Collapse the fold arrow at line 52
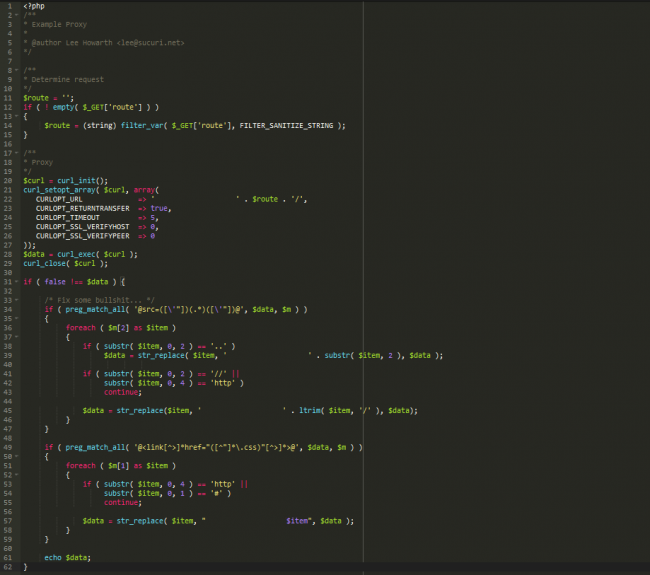650x575 pixels. pos(18,474)
